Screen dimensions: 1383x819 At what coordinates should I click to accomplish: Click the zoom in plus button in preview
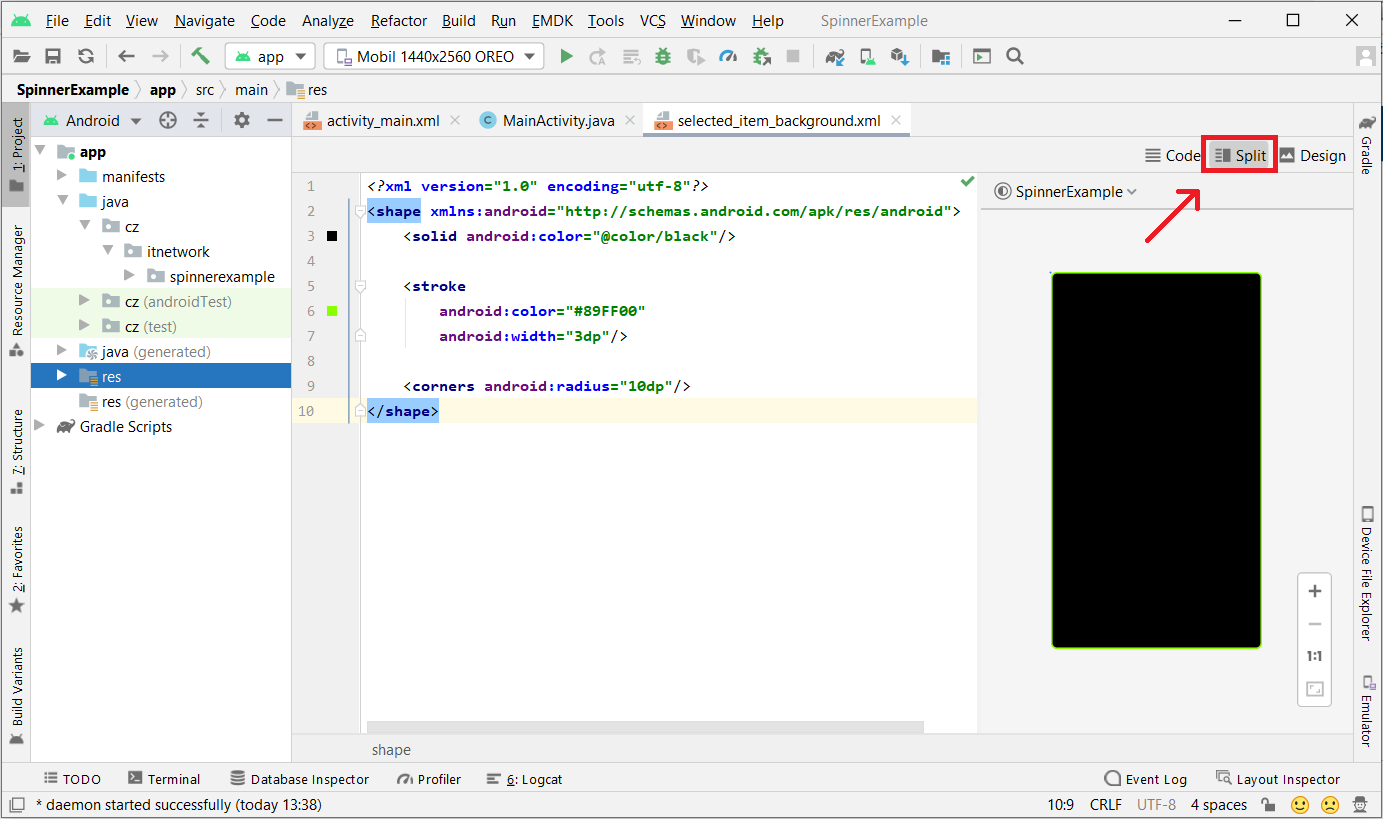[1314, 591]
